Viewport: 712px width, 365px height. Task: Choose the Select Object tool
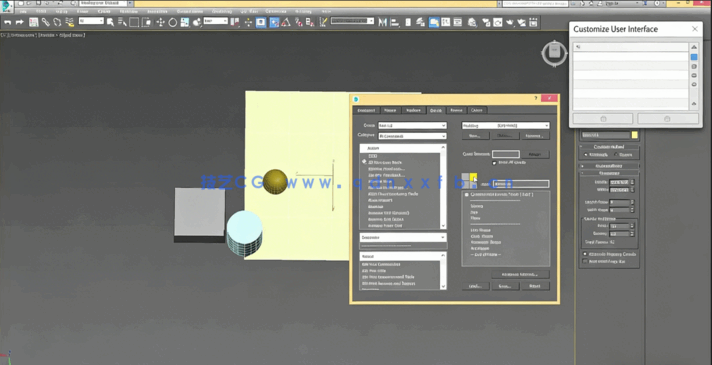(x=110, y=22)
